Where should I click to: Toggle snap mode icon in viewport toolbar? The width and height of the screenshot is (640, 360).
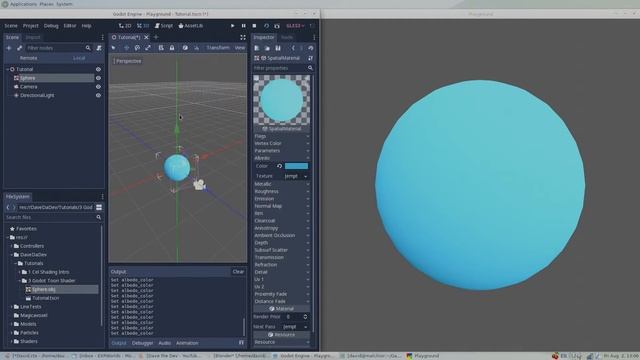196,48
